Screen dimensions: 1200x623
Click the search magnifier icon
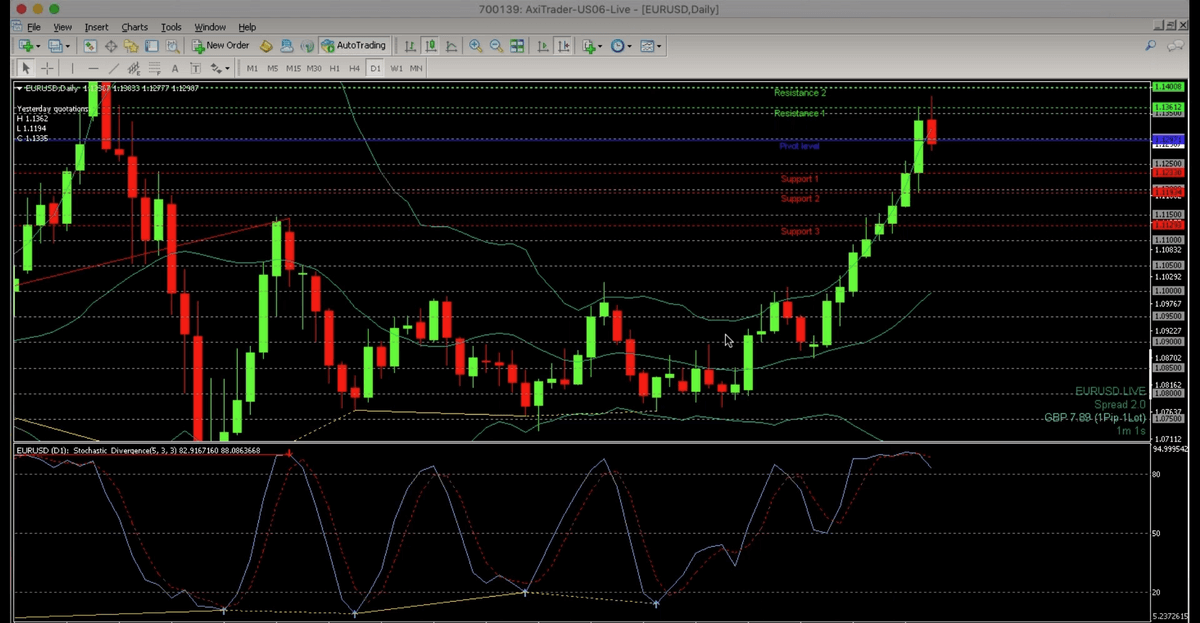1151,46
